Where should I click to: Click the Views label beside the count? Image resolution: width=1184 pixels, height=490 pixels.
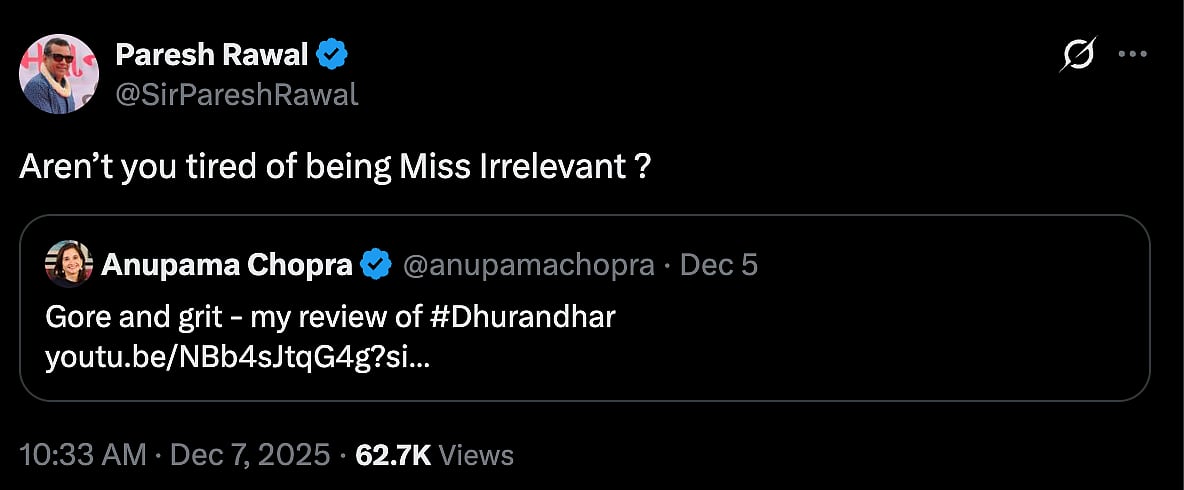[x=476, y=456]
